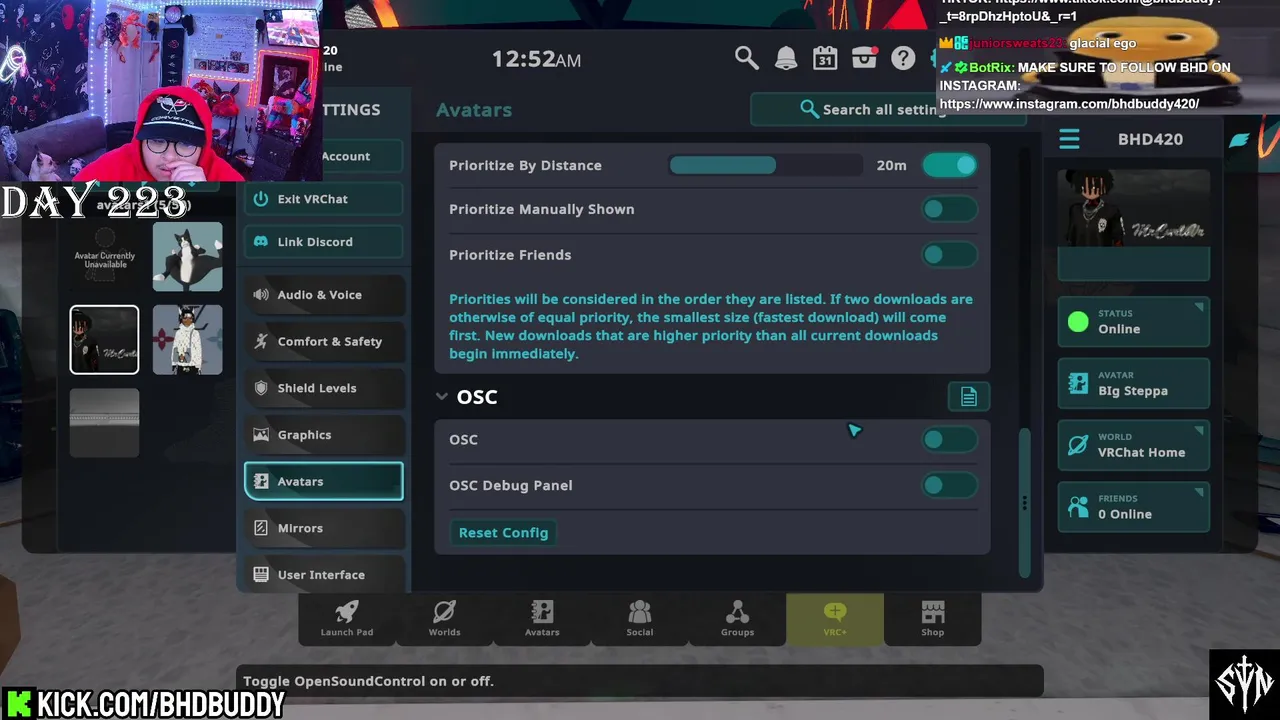Open the Avatar Big Steppa dropdown
This screenshot has height=720, width=1280.
point(1133,384)
